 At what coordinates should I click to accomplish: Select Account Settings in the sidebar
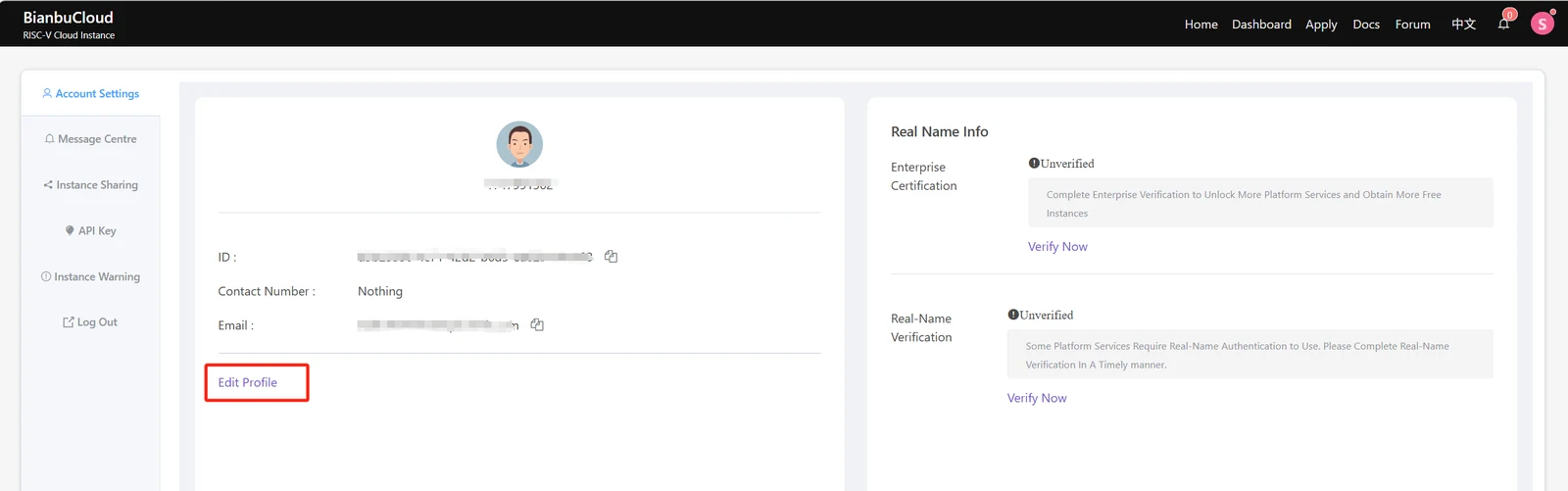90,94
